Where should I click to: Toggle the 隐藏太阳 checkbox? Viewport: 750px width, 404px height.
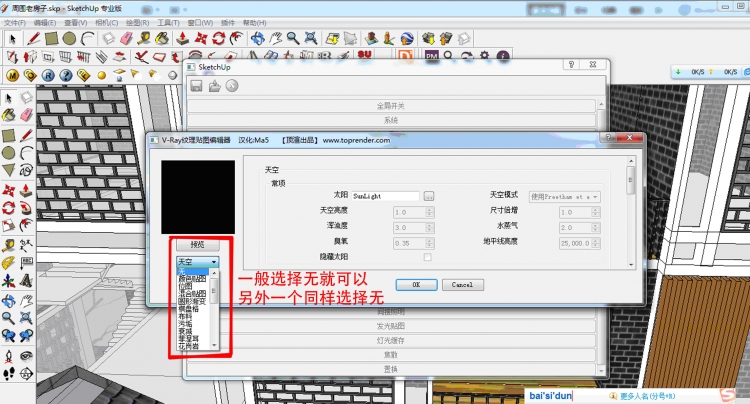click(428, 257)
